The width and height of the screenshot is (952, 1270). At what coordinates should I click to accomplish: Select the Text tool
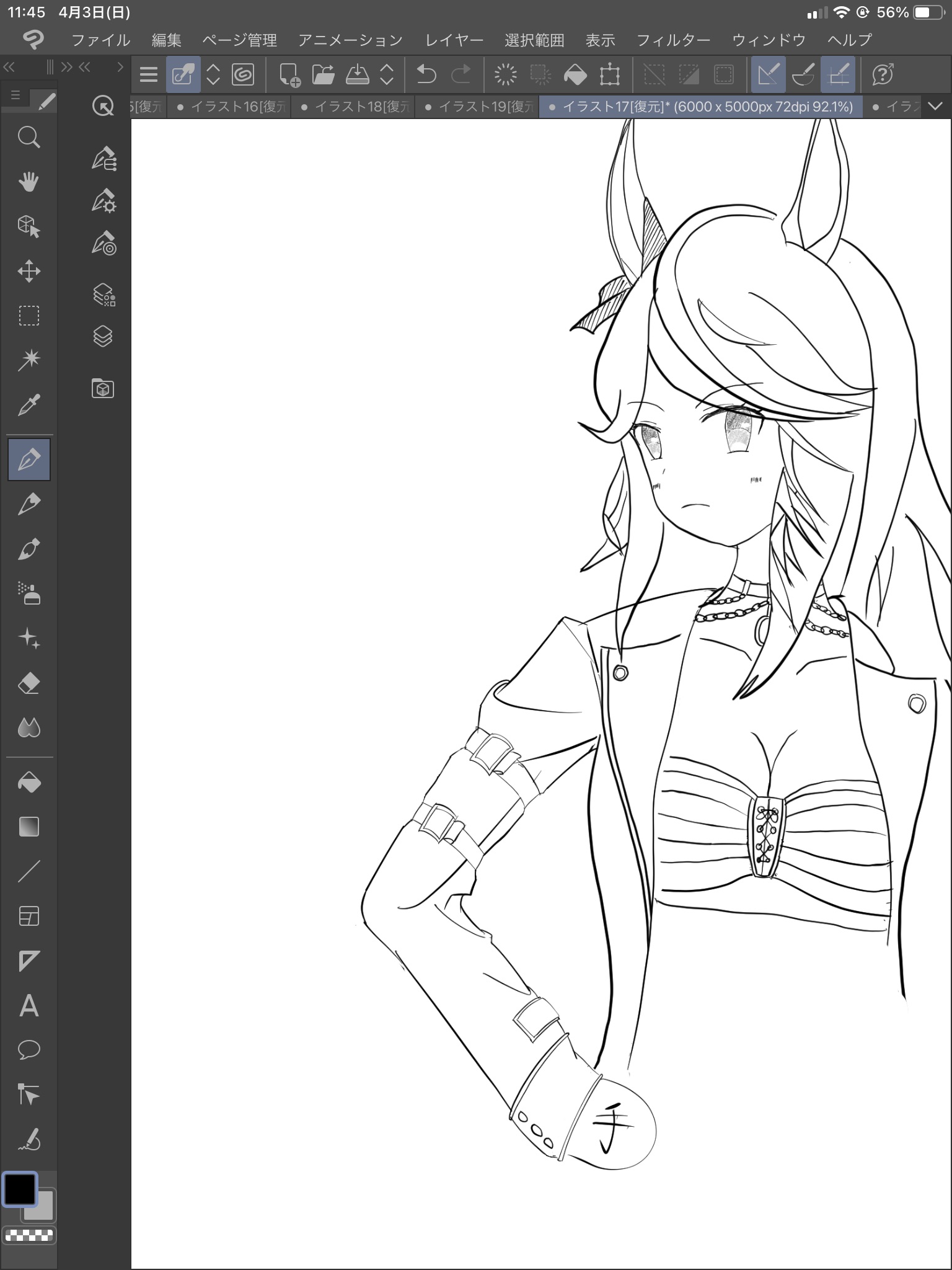29,1005
